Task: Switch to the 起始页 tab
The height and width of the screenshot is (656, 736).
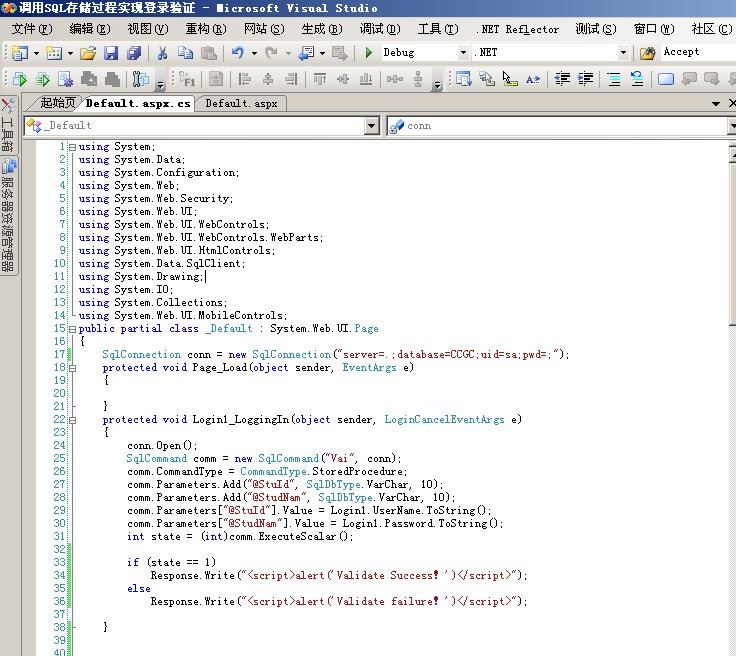Action: [57, 103]
